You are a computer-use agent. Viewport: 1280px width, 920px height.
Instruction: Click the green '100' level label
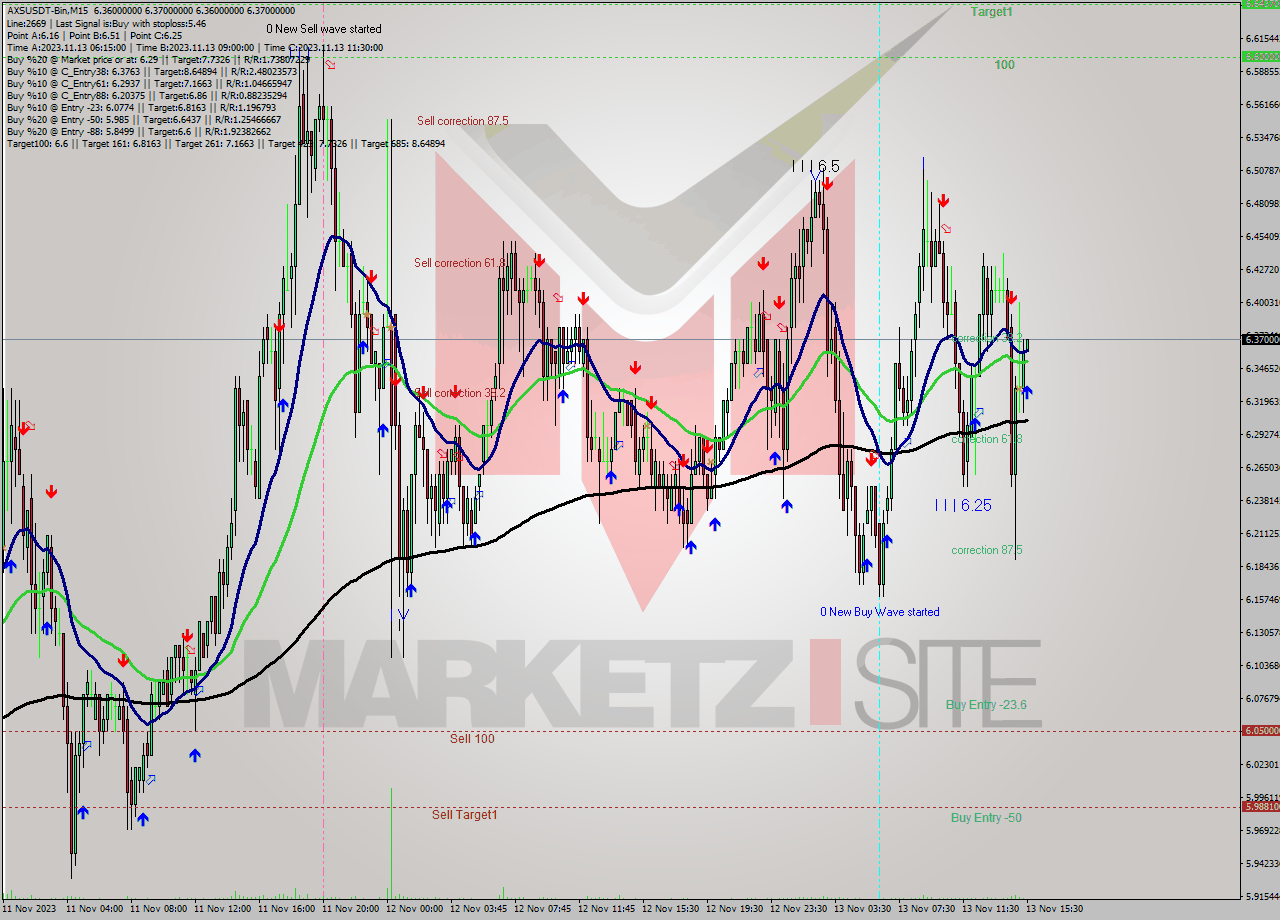point(1004,65)
